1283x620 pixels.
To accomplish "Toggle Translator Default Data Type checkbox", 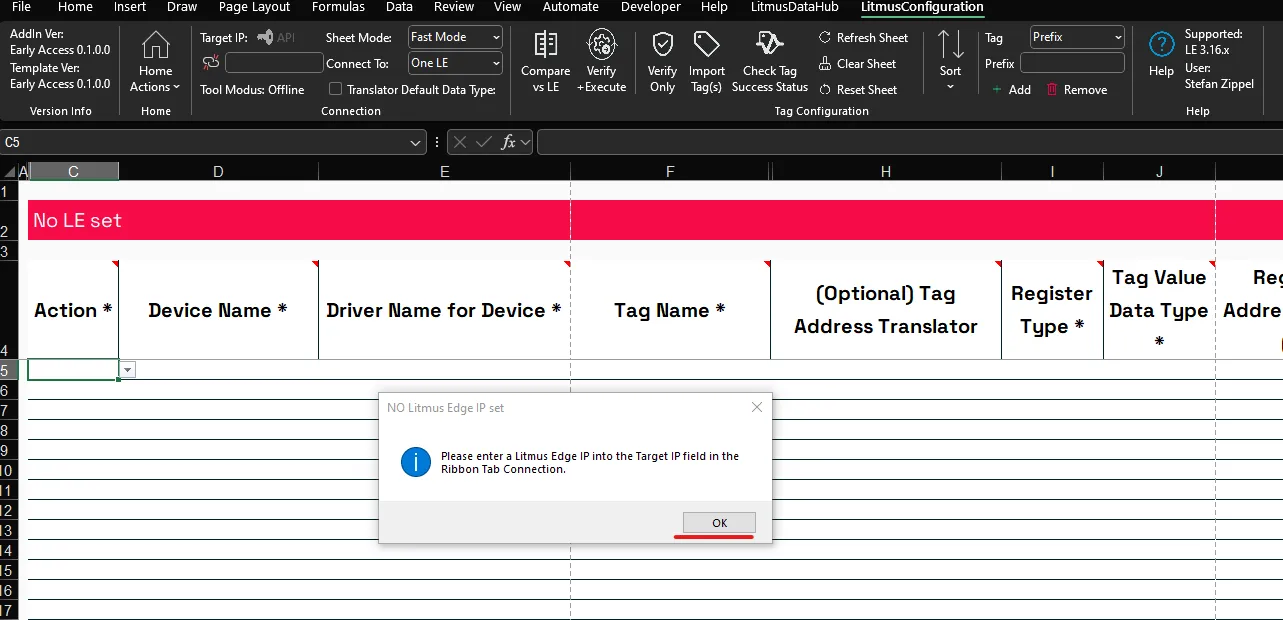I will coord(335,89).
